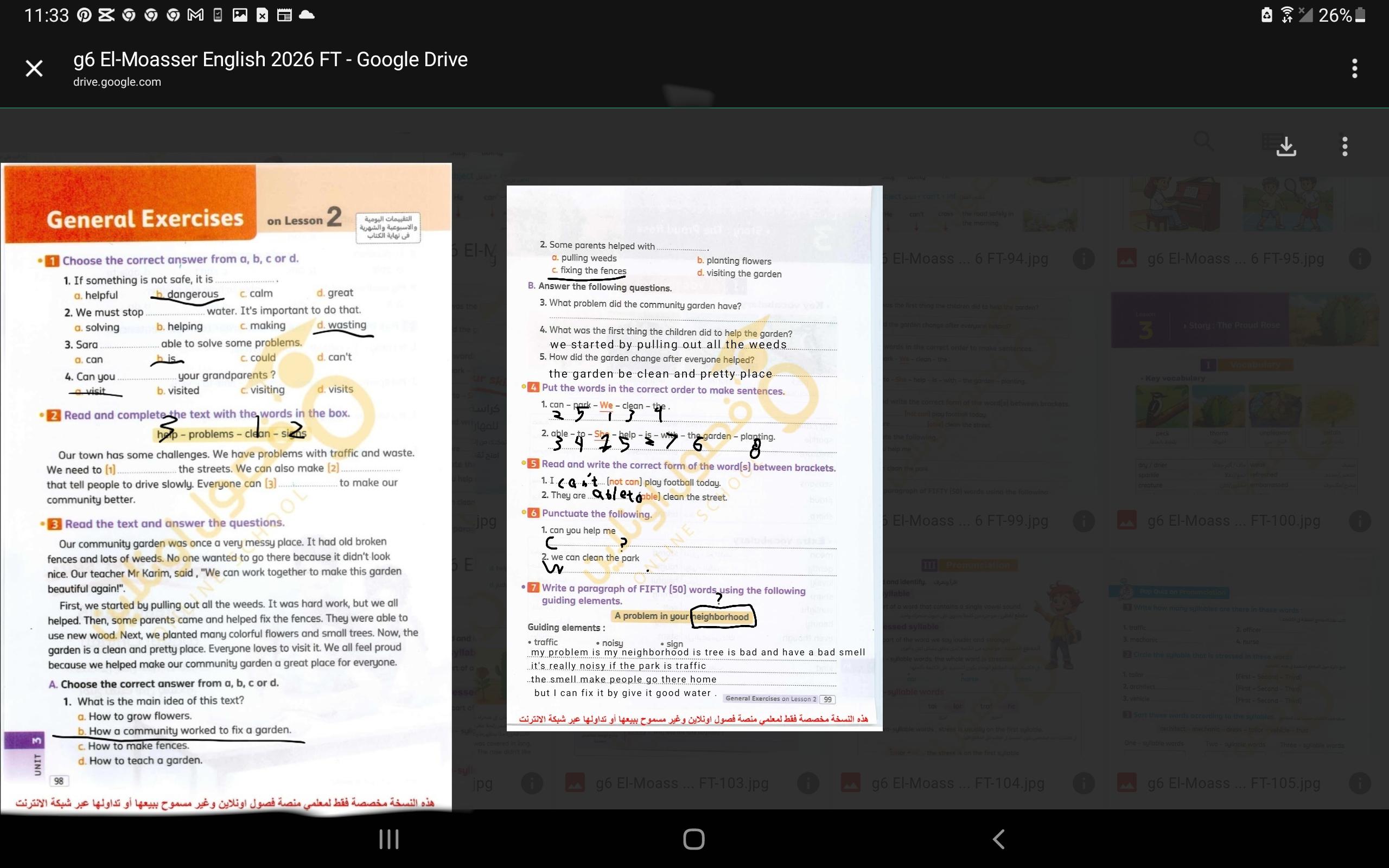Open info for FT-94.jpg file
1389x868 pixels.
pos(1084,259)
